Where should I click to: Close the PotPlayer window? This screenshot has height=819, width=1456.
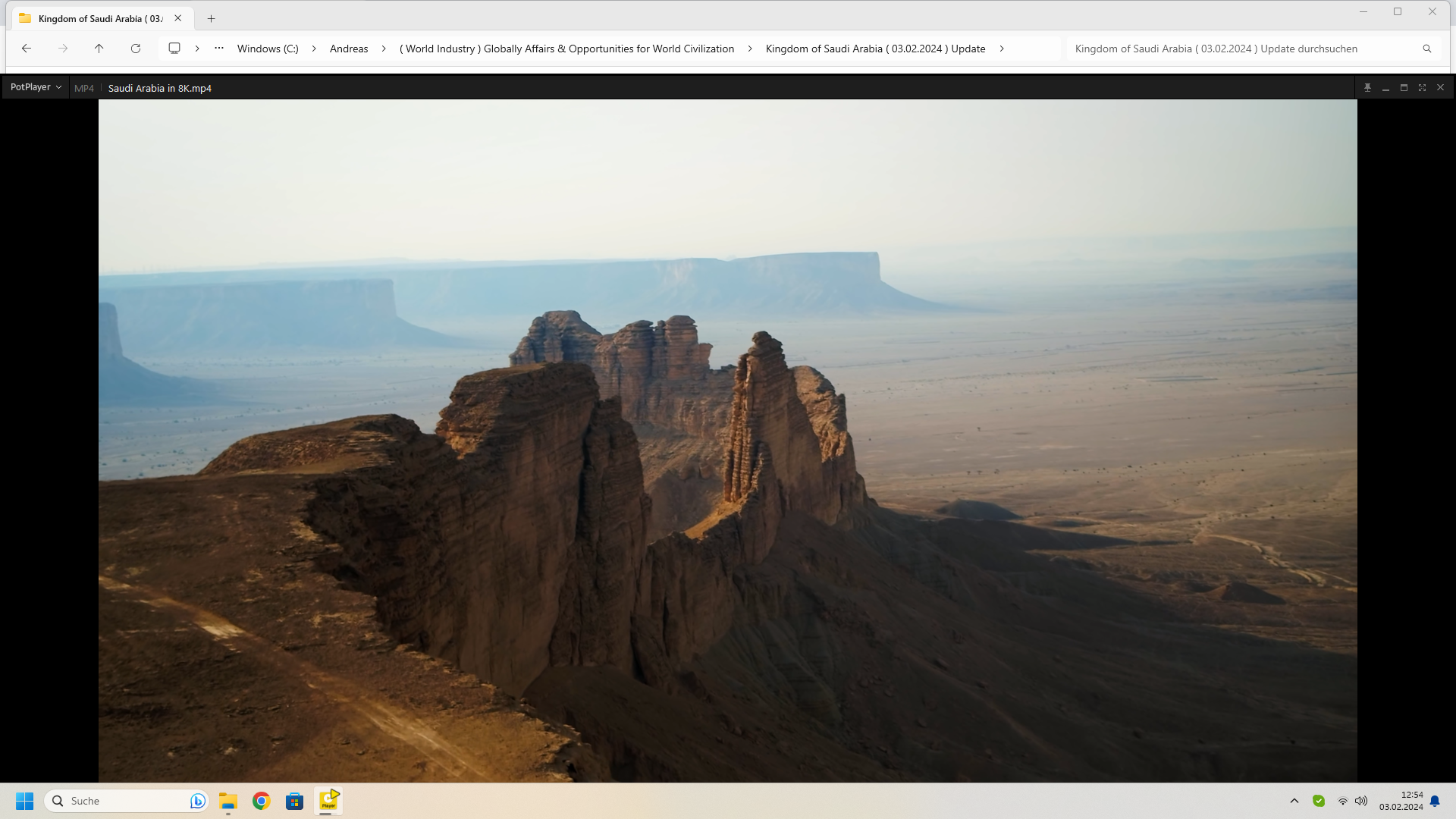coord(1440,88)
